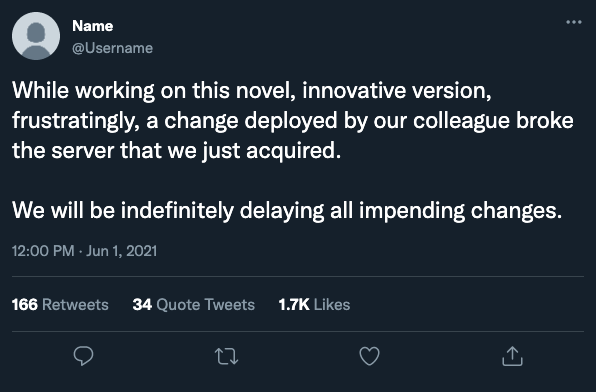View the 34 Quote Tweets list
This screenshot has width=596, height=392.
point(193,305)
